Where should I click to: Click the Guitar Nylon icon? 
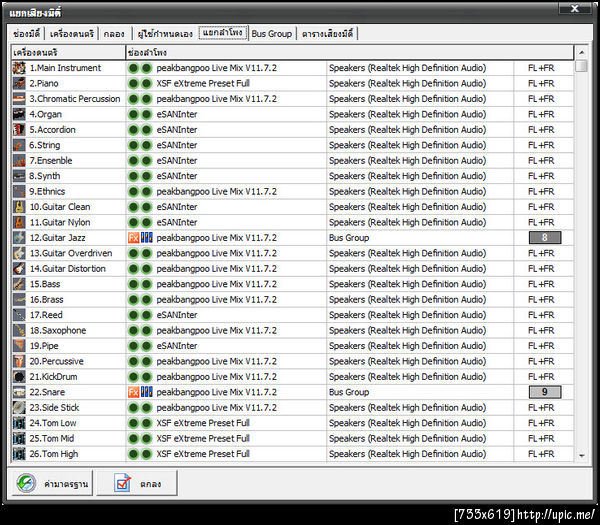19,222
